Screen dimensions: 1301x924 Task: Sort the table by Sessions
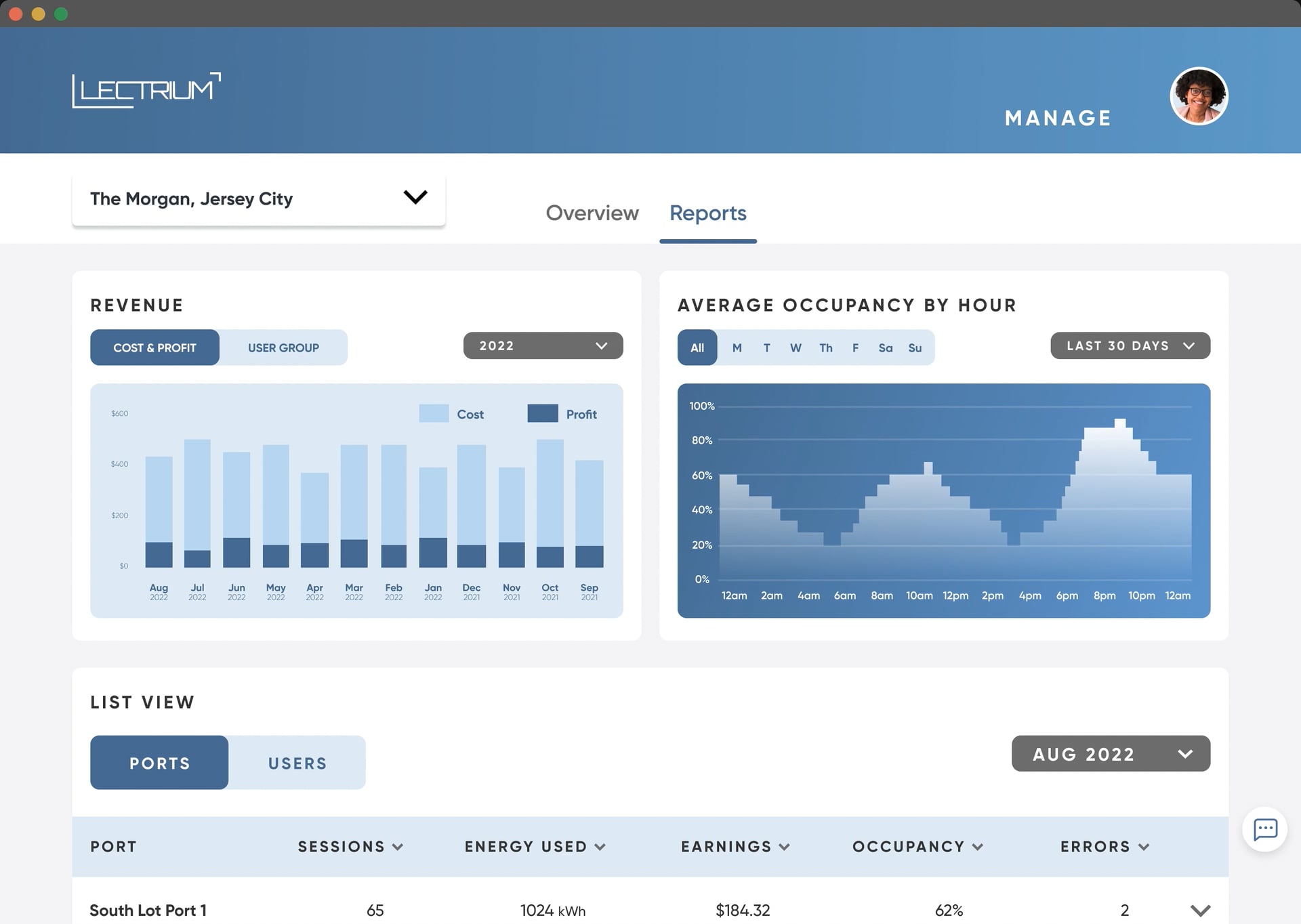pos(350,846)
